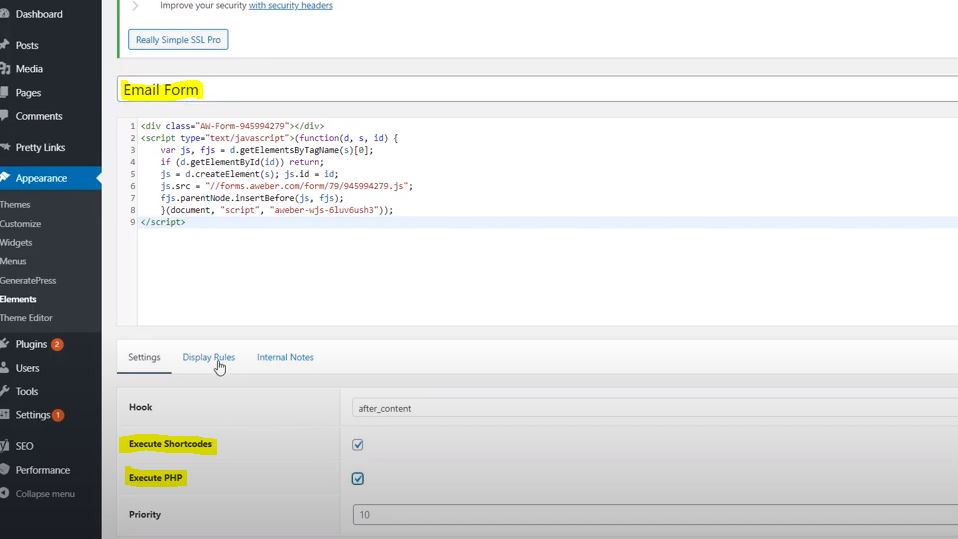The image size is (958, 539).
Task: Click the Priority field showing 10
Action: click(656, 515)
